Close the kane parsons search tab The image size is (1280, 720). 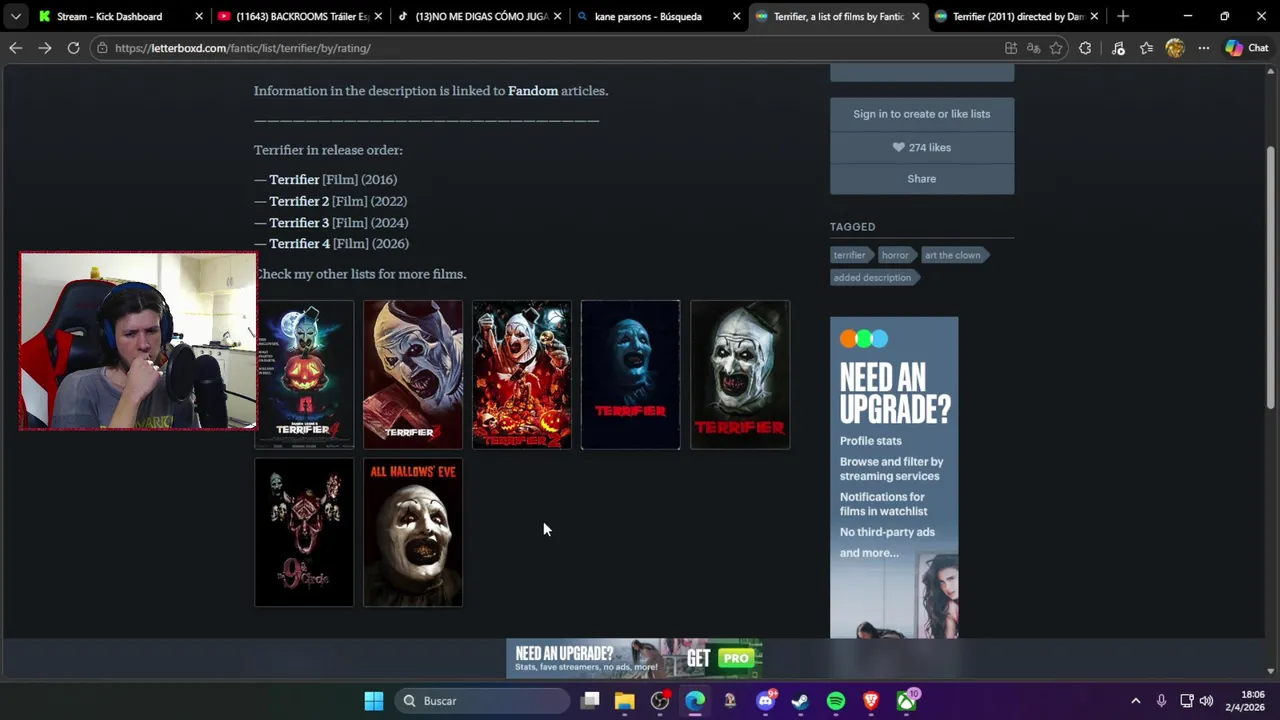pos(737,16)
